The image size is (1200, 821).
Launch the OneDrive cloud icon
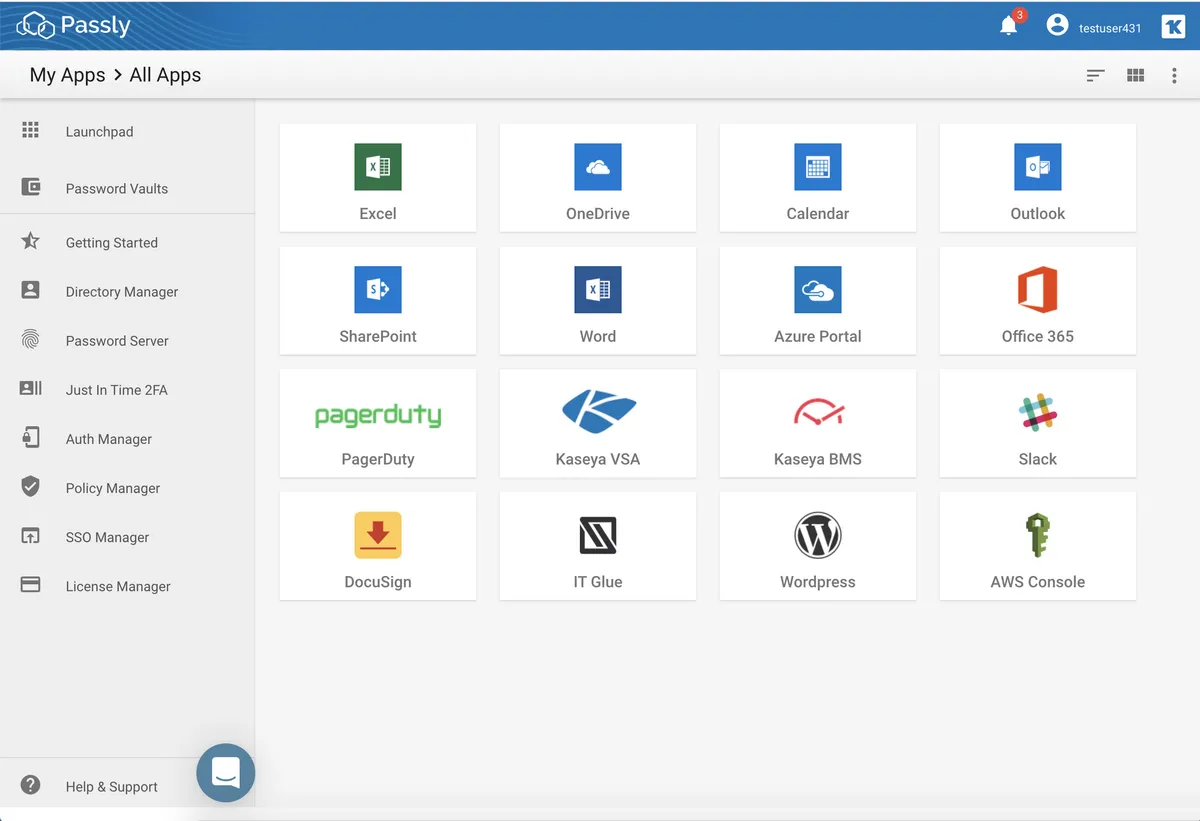click(598, 167)
